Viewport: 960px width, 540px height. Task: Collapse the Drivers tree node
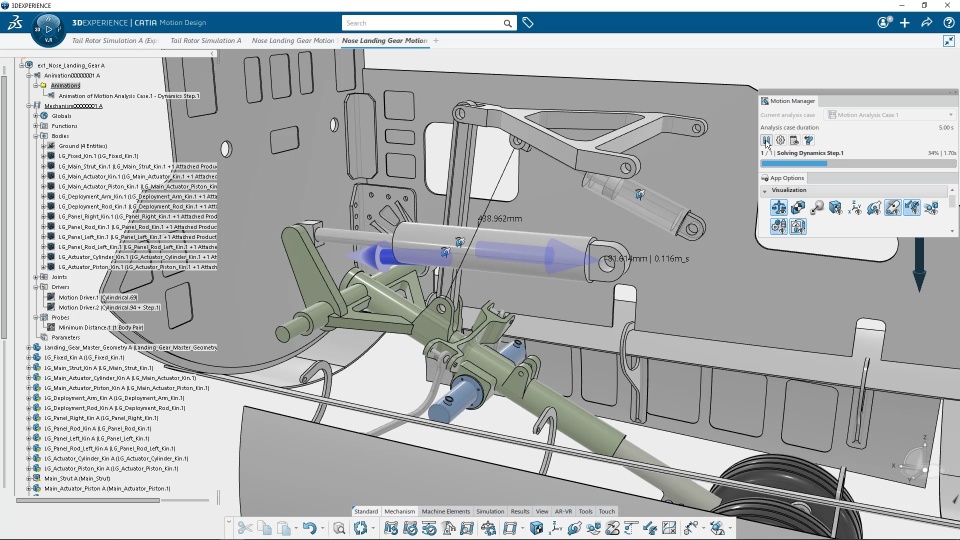(36, 287)
